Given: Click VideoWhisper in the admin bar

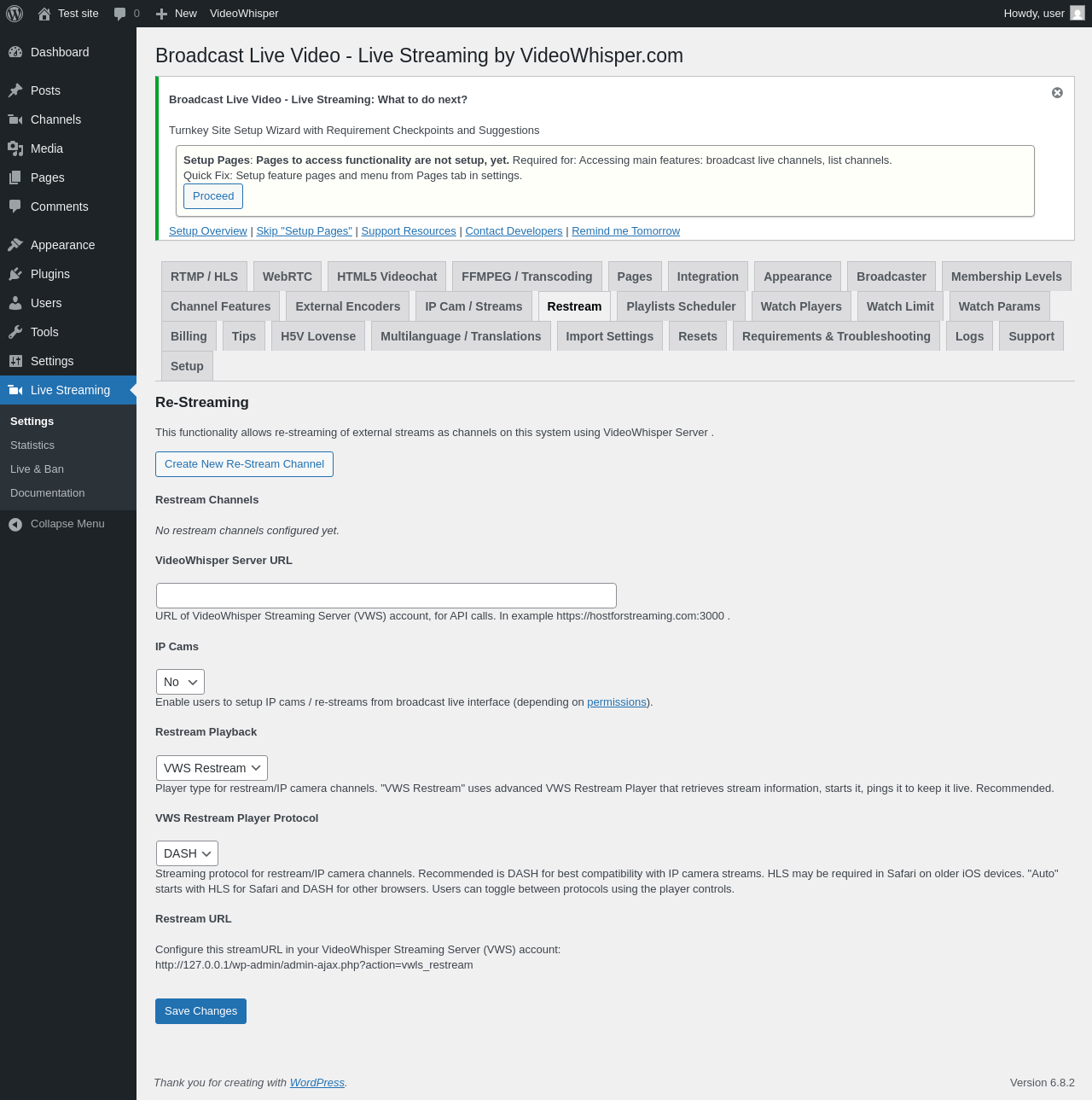Looking at the screenshot, I should pyautogui.click(x=244, y=14).
